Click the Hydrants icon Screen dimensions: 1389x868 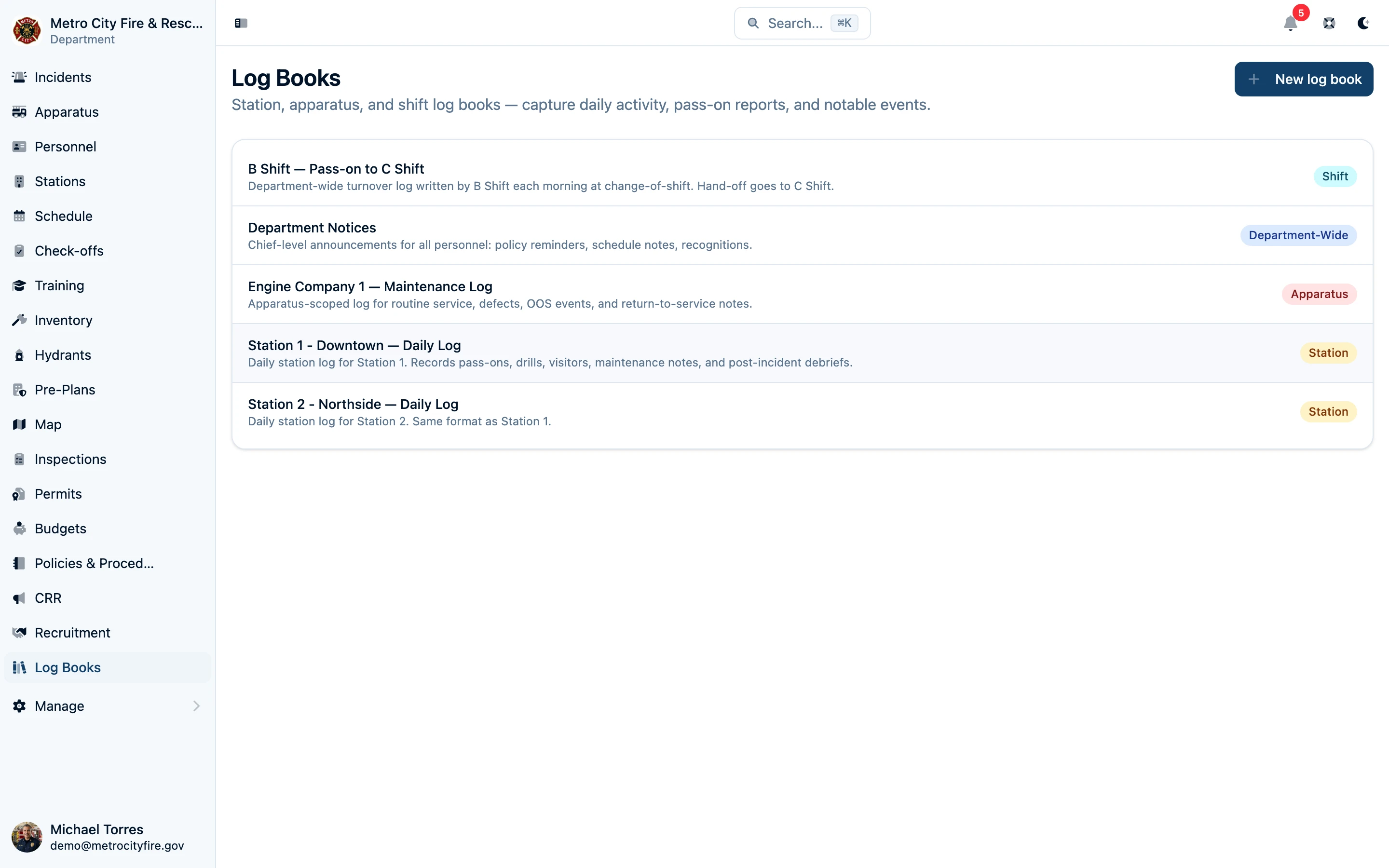(x=19, y=355)
